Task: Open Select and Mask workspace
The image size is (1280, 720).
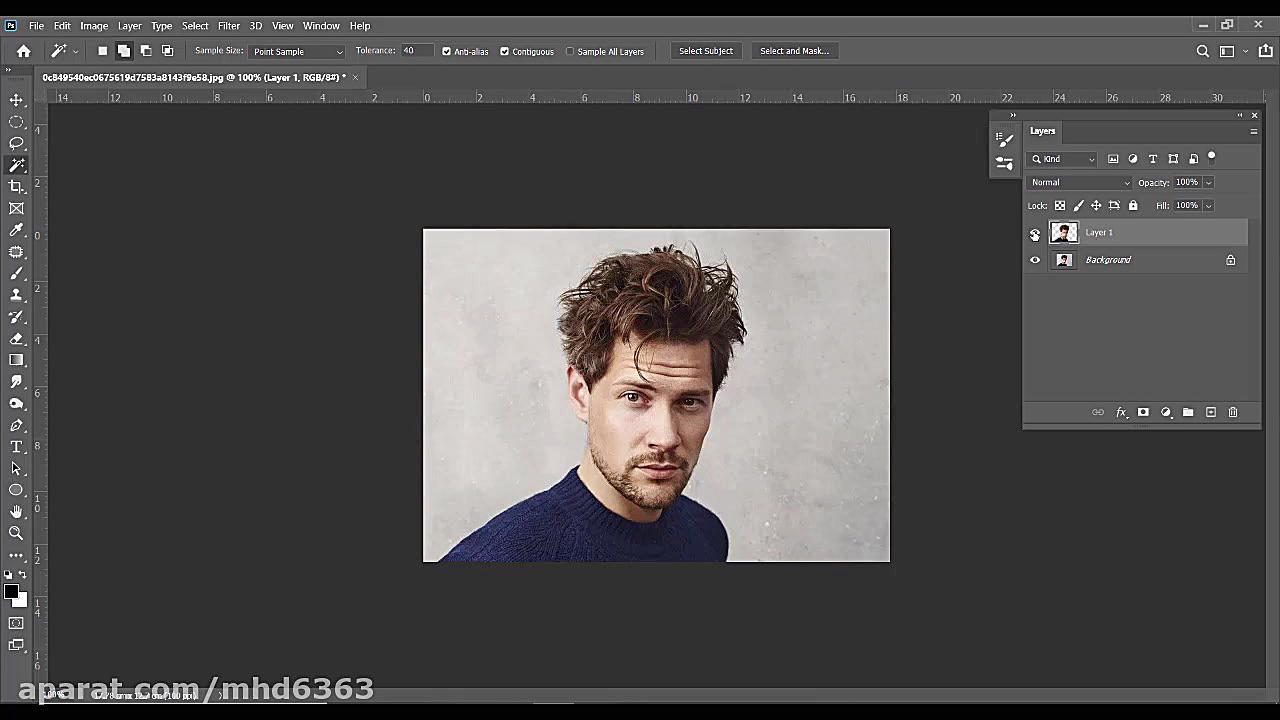Action: (x=794, y=51)
